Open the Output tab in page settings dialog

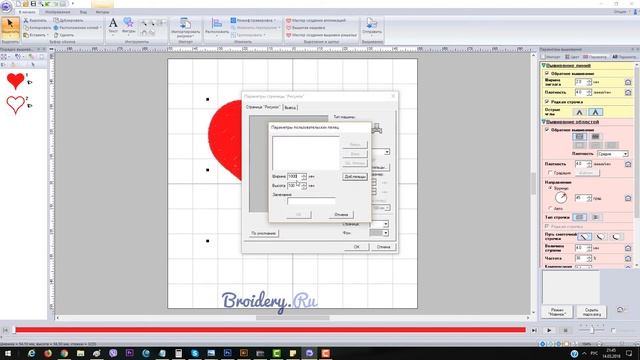coord(290,107)
